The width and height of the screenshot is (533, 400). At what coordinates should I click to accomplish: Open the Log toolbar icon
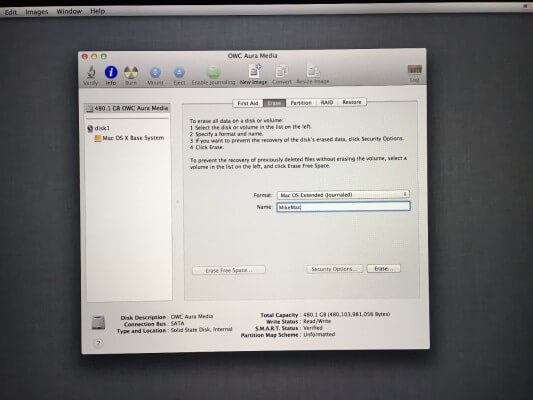414,73
